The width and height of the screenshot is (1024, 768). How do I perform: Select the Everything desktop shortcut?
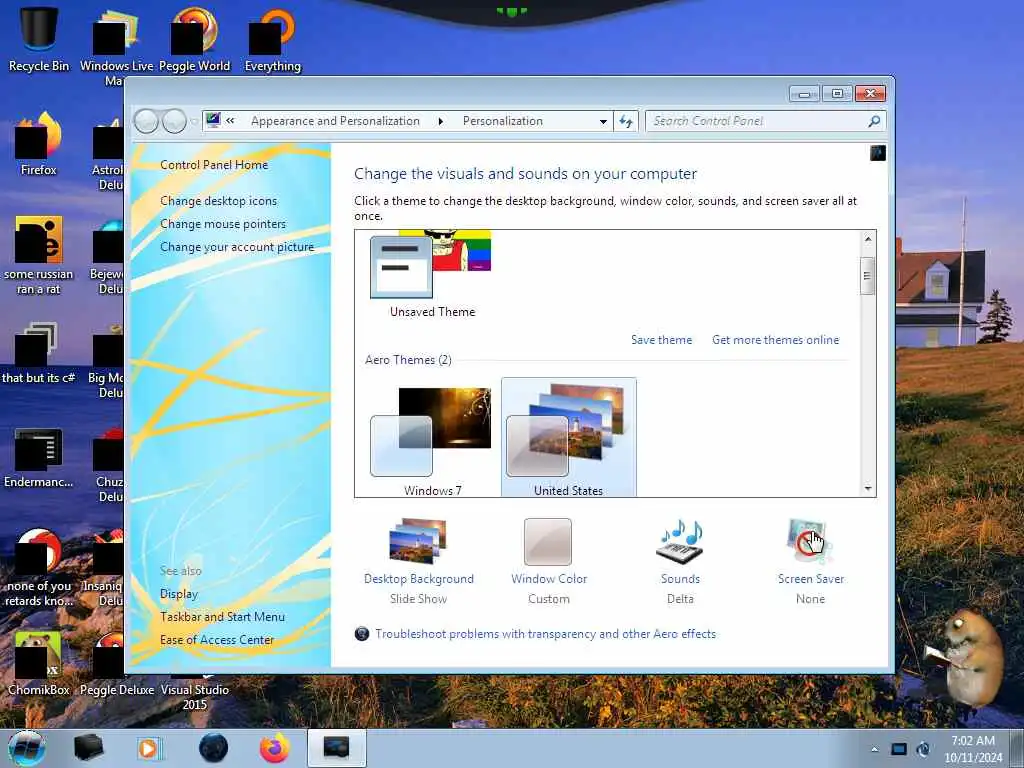pyautogui.click(x=273, y=39)
